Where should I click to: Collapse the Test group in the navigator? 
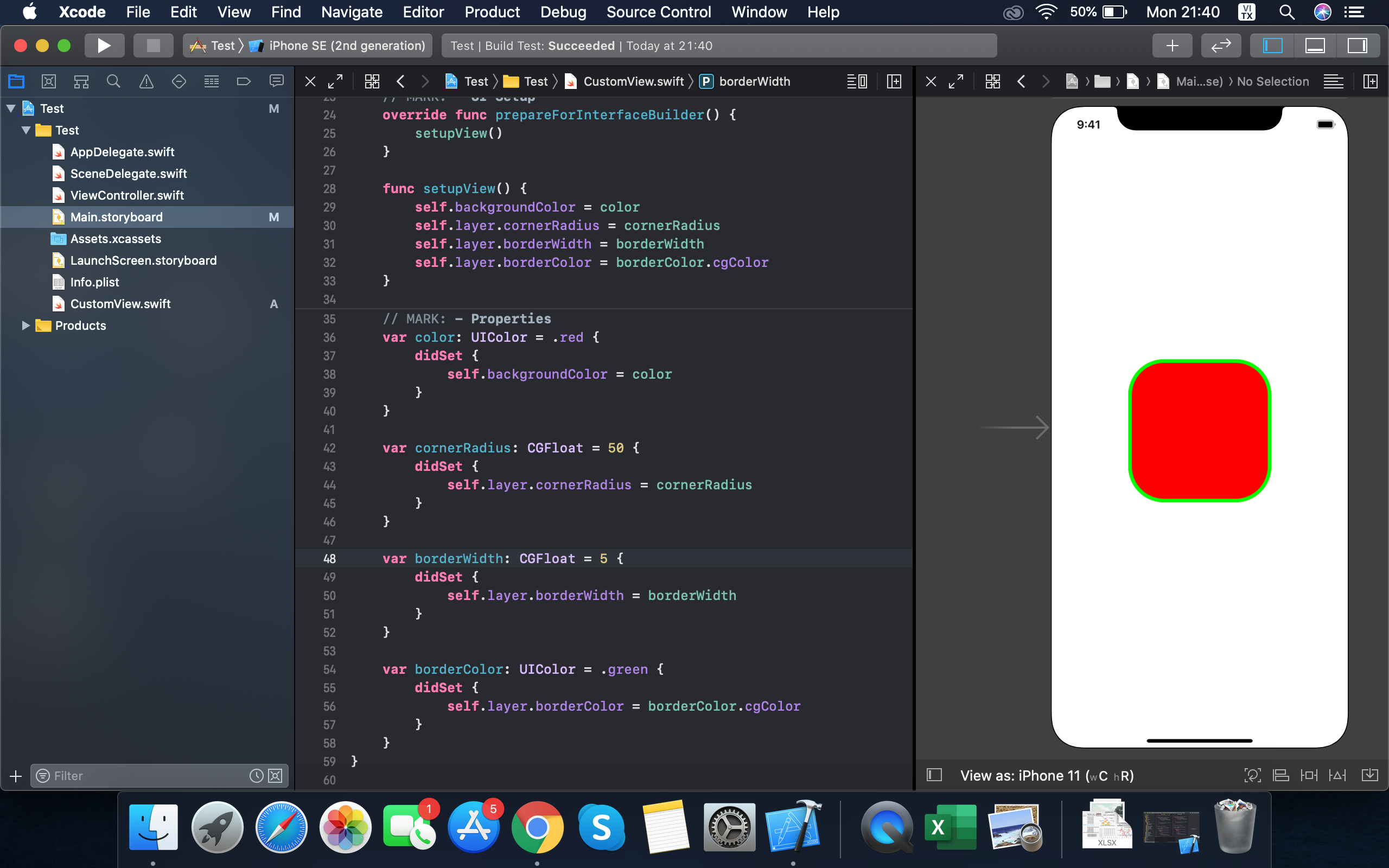(26, 130)
